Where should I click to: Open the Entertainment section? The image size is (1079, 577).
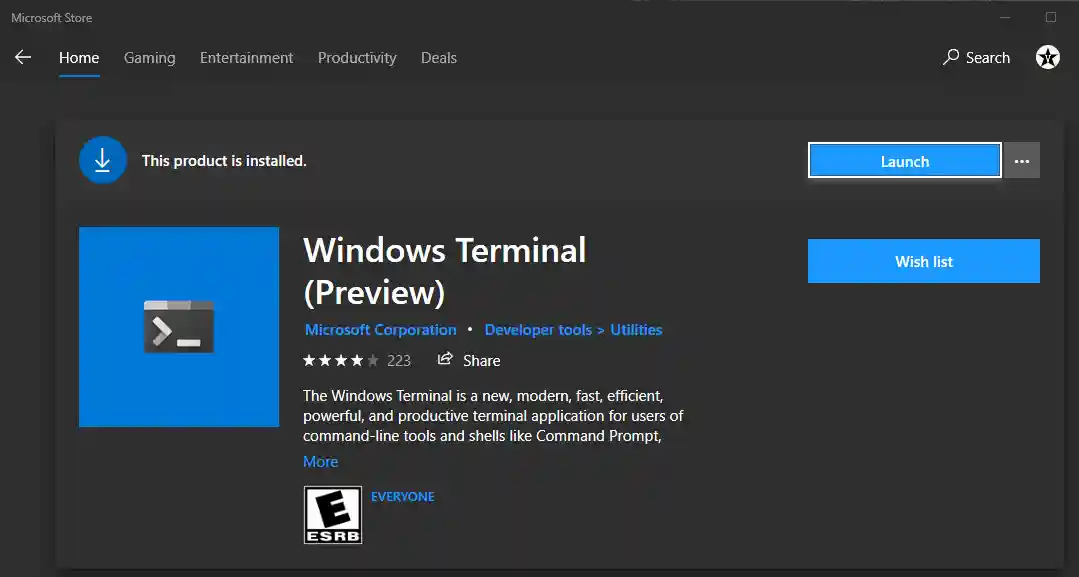pyautogui.click(x=246, y=57)
